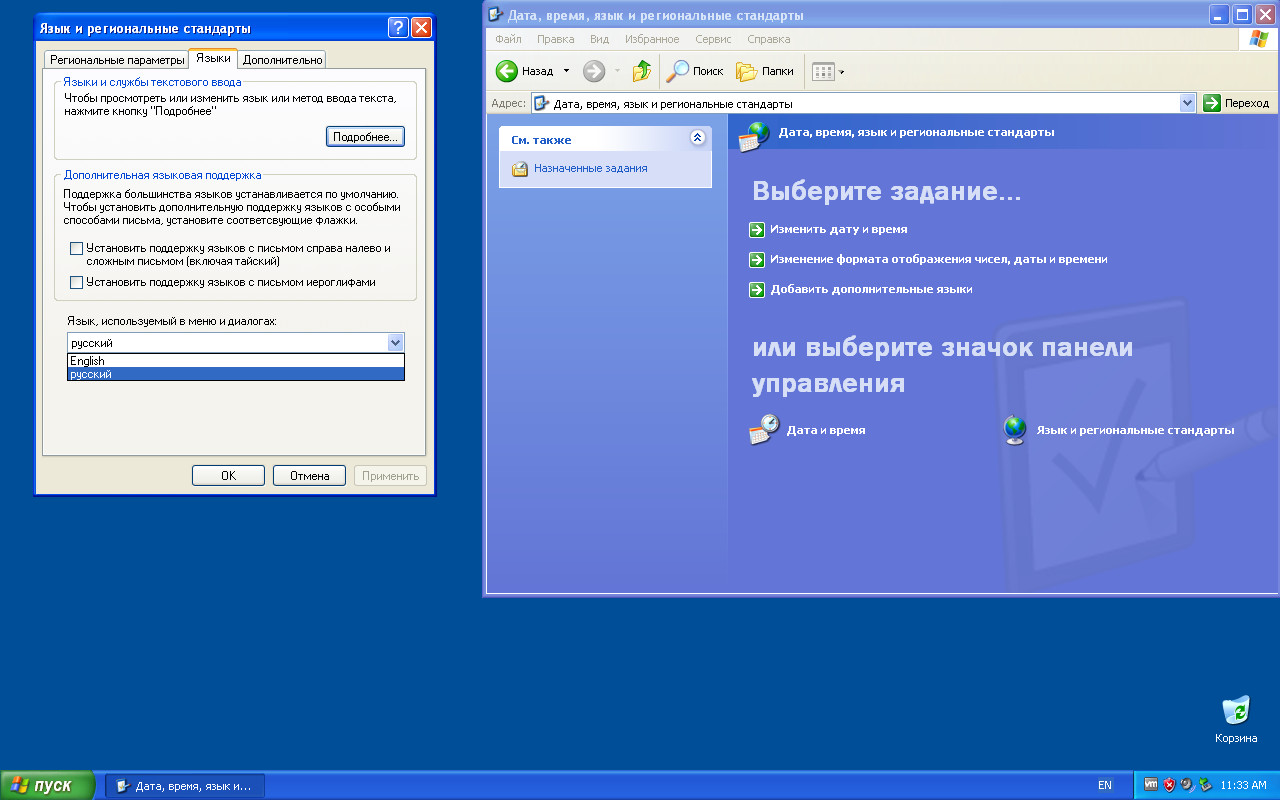Switch to the Дополнительно tab

(282, 60)
